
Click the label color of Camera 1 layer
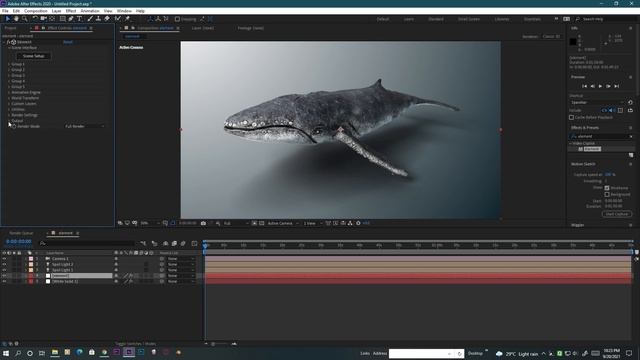pyautogui.click(x=31, y=259)
